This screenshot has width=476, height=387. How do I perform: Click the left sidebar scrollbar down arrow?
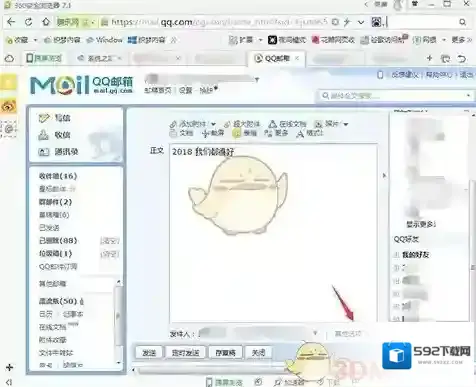pyautogui.click(x=118, y=362)
